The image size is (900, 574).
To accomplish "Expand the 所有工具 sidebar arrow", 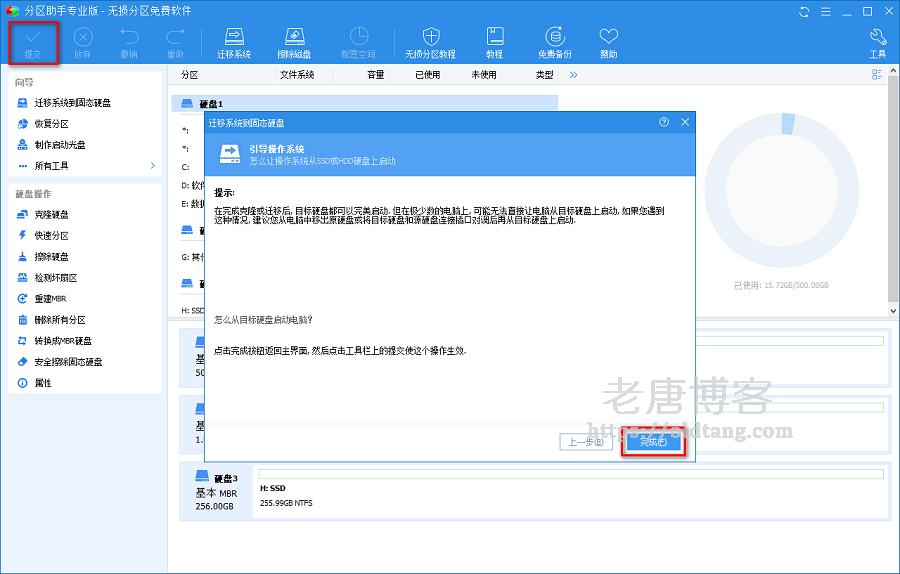I will 152,165.
